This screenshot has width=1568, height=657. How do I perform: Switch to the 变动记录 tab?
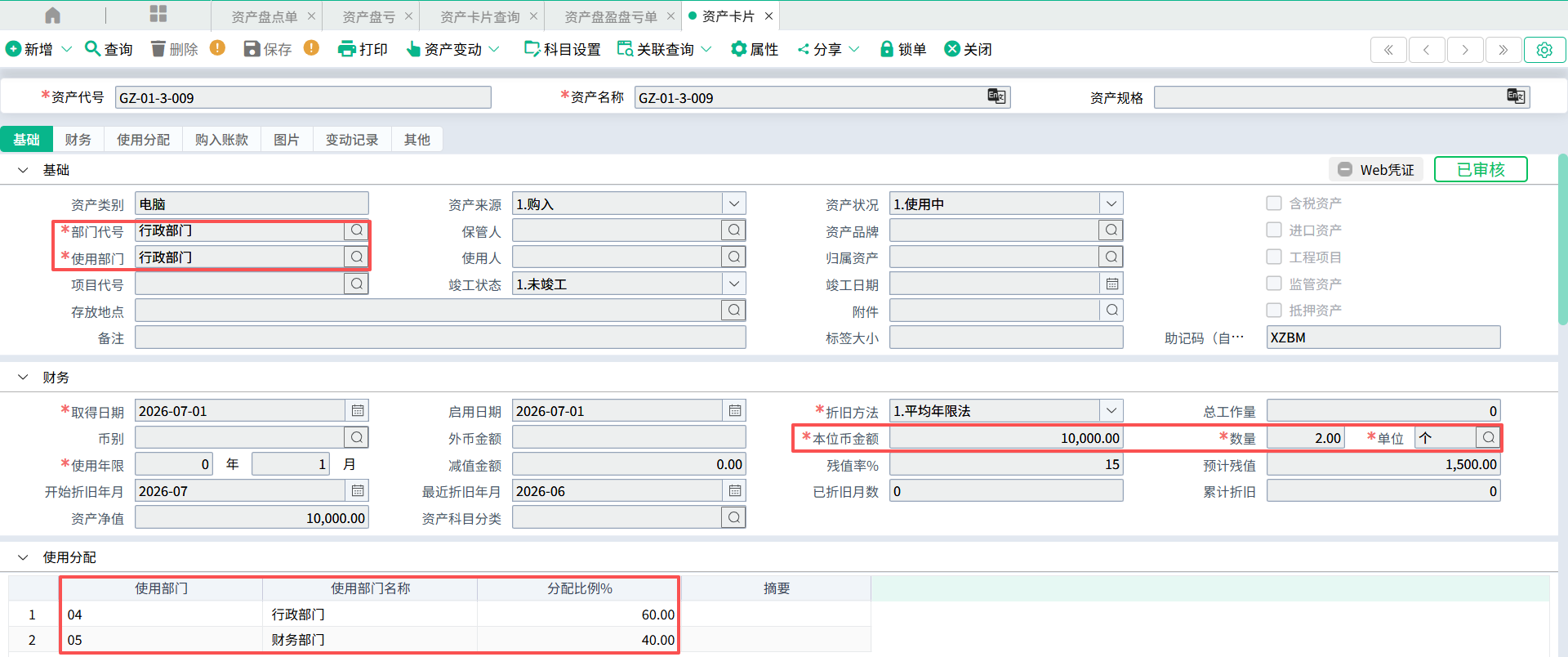pyautogui.click(x=352, y=140)
